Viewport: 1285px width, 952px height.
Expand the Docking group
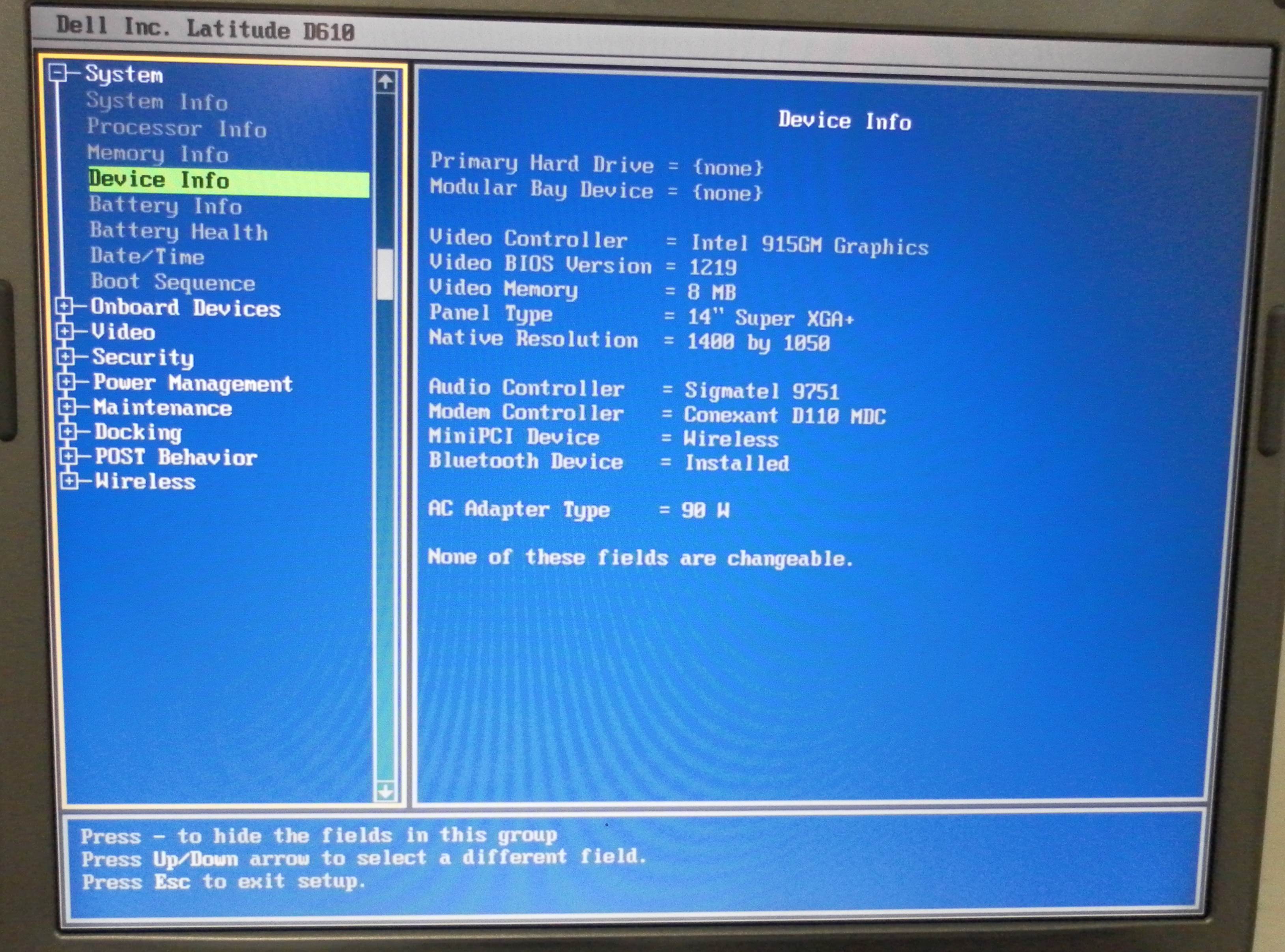pos(67,431)
